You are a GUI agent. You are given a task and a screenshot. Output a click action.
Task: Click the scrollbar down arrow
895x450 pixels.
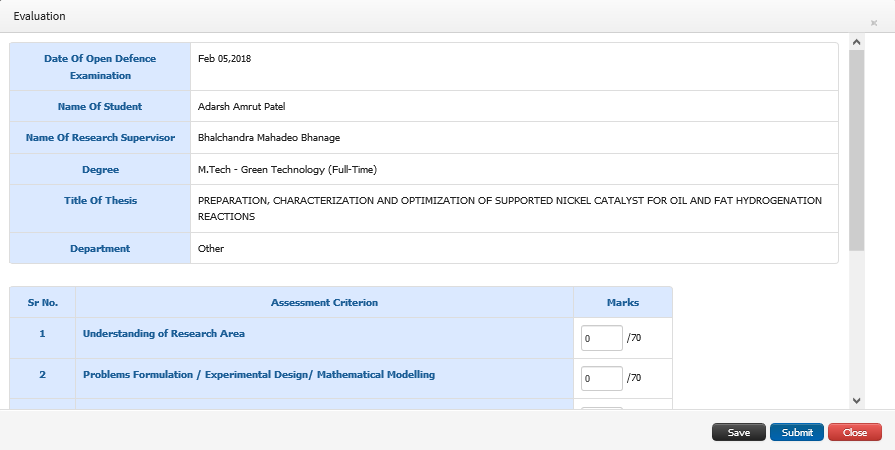click(856, 401)
